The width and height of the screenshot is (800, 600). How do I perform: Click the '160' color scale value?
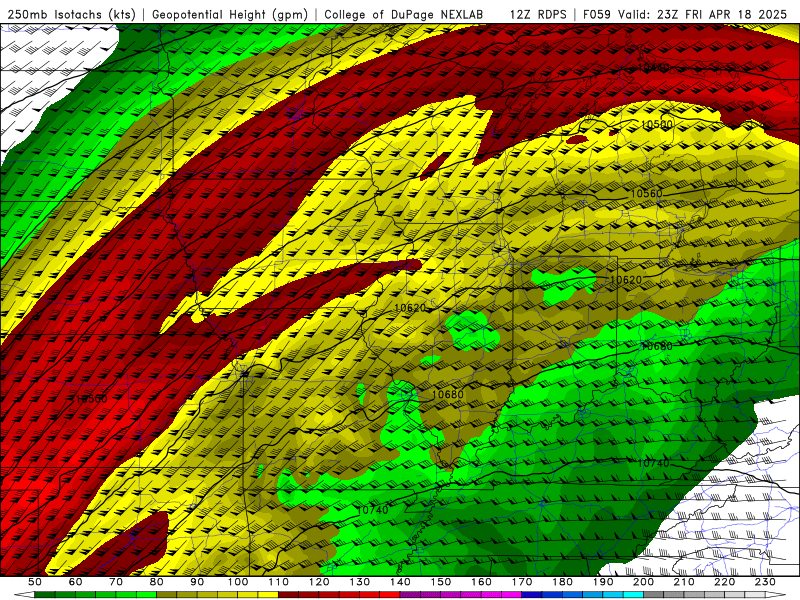click(481, 582)
